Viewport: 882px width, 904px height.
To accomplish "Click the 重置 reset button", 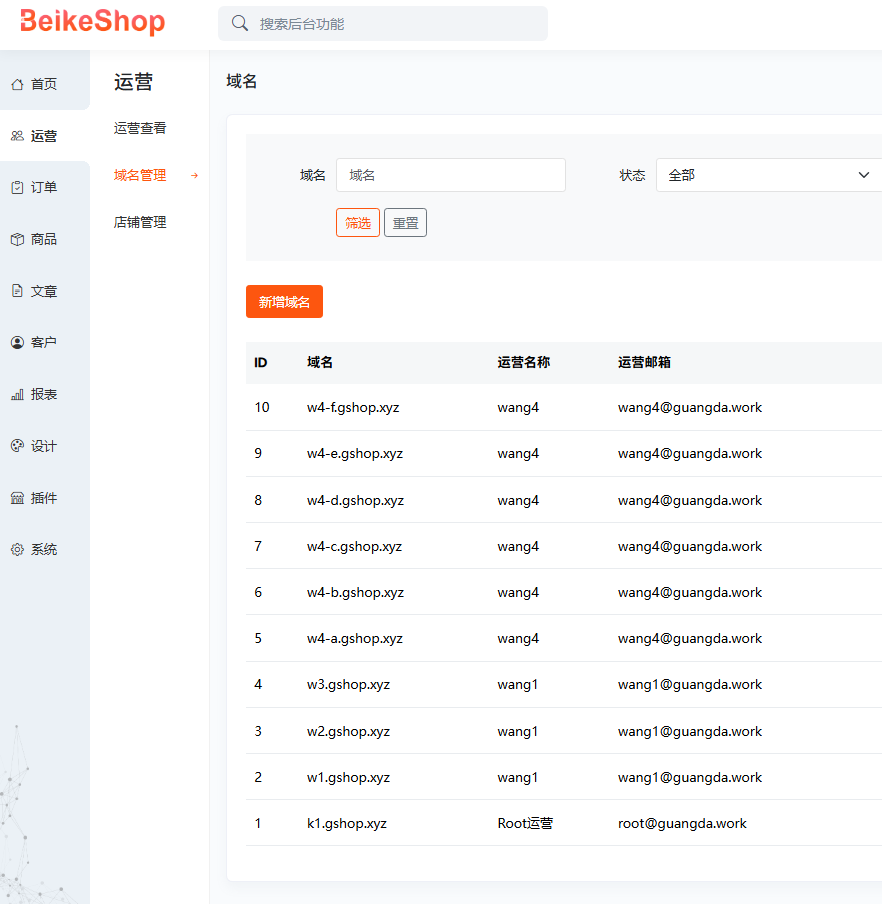I will point(405,223).
